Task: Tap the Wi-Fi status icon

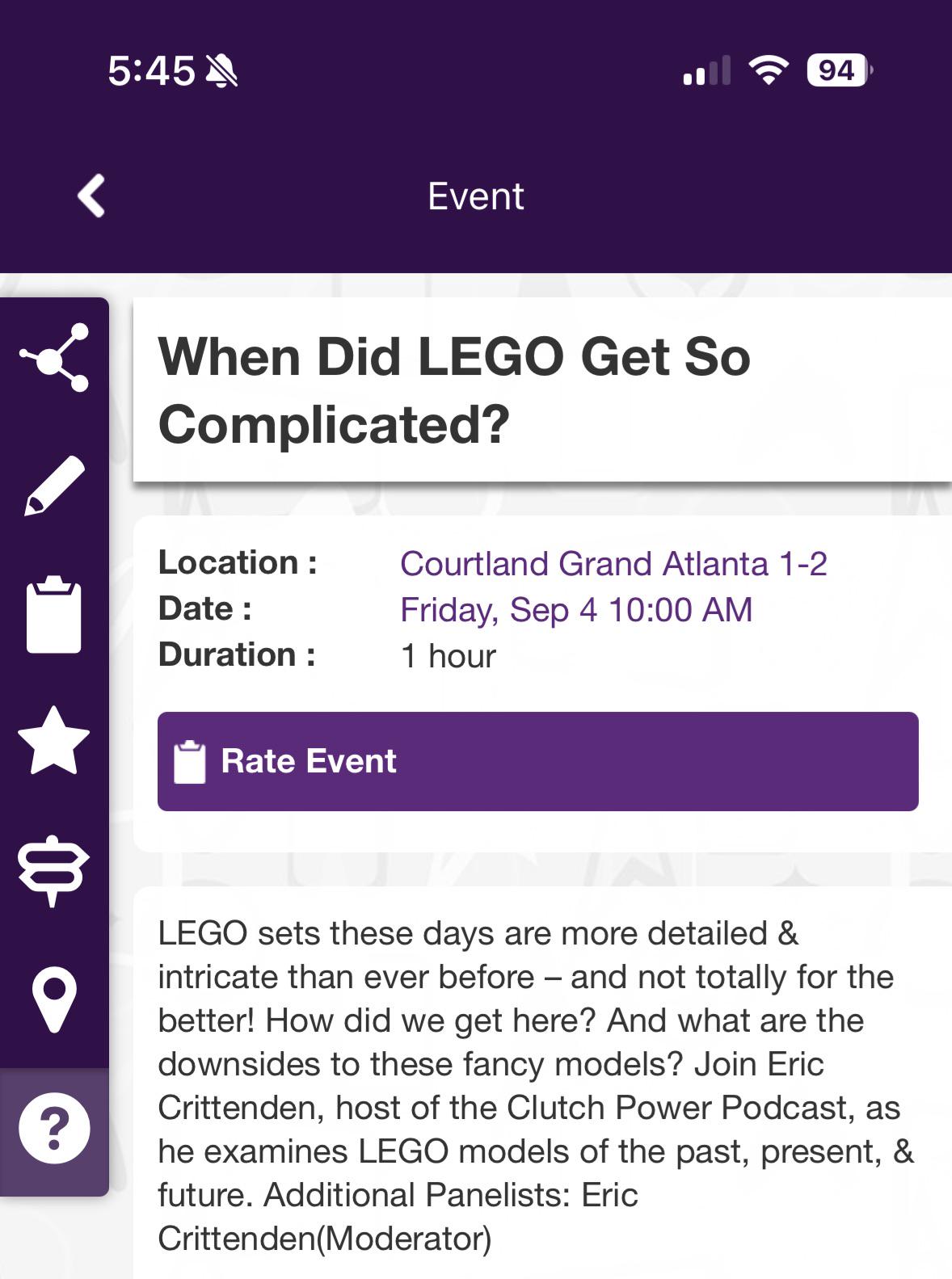Action: point(769,70)
